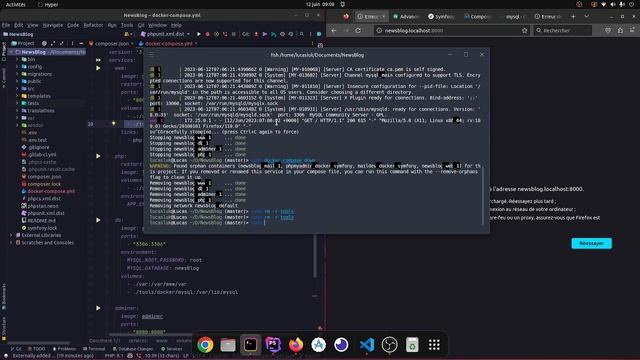Viewport: 640px width, 360px height.
Task: Open a new Firefox tab
Action: (x=573, y=17)
